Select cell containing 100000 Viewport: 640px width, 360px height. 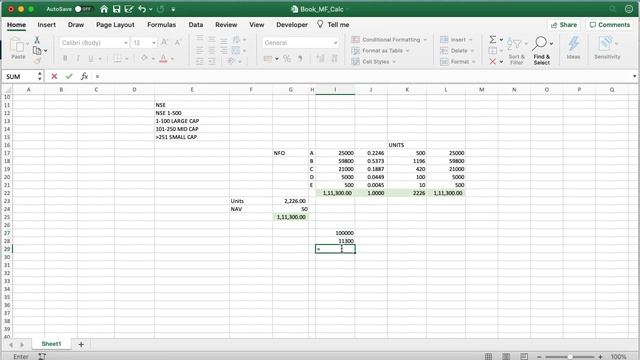point(335,233)
